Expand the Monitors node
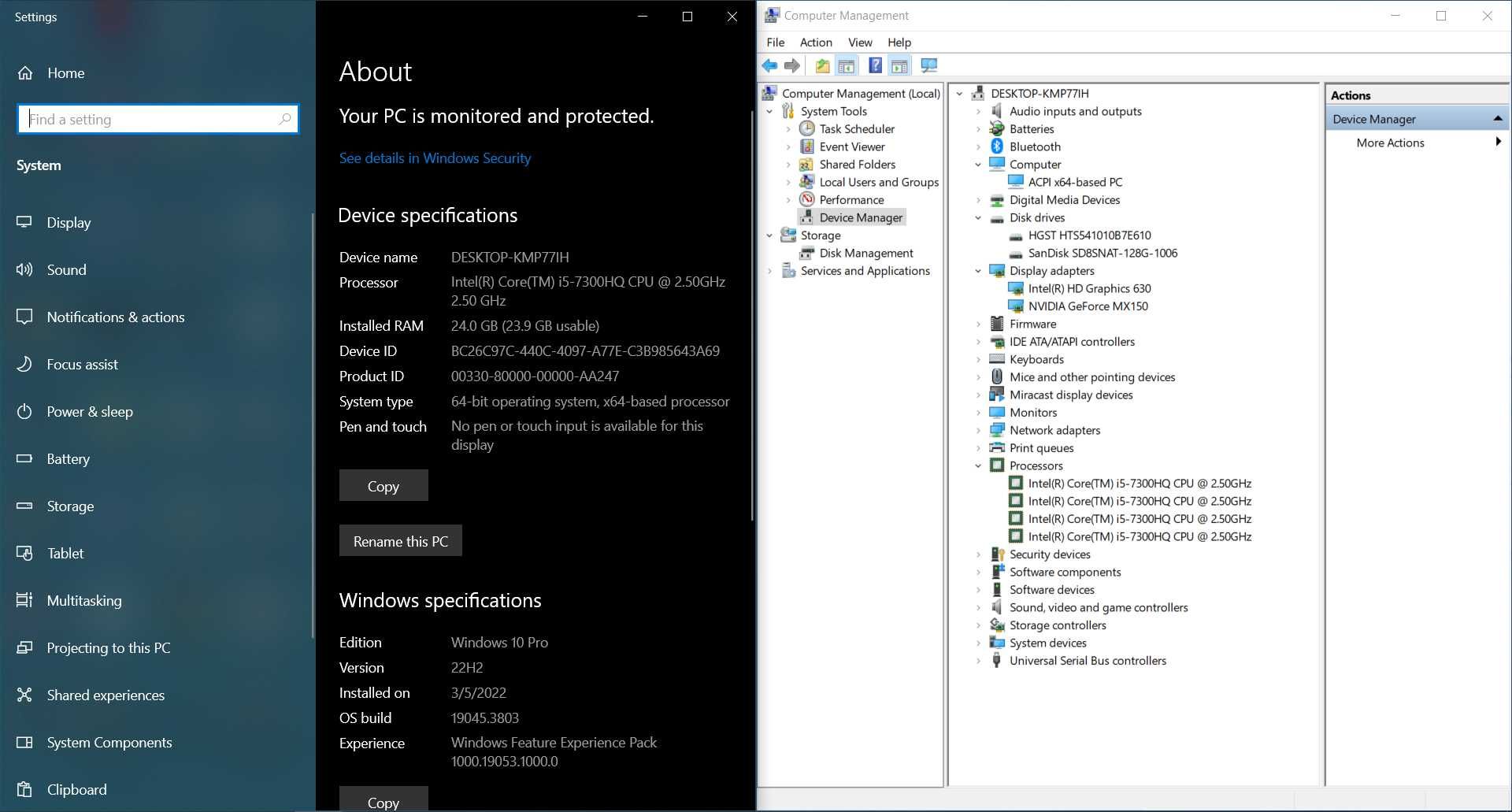The height and width of the screenshot is (812, 1512). tap(978, 413)
